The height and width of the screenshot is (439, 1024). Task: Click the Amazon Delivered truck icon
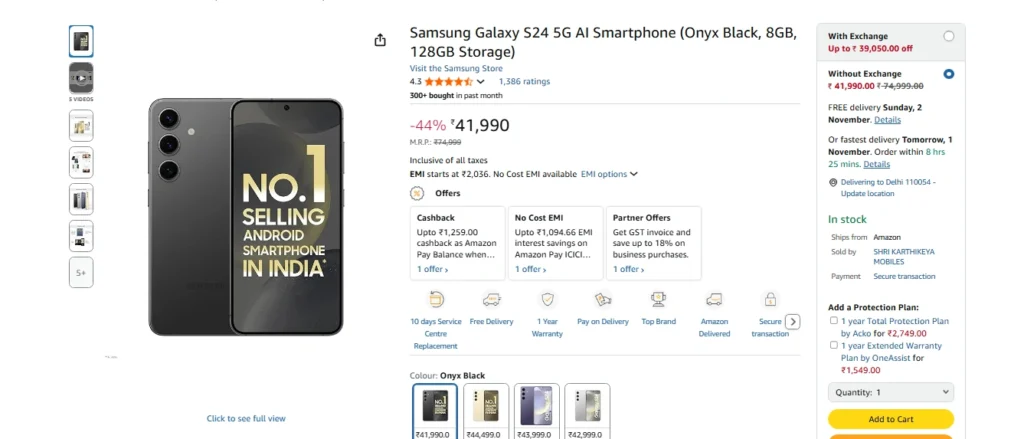coord(714,299)
